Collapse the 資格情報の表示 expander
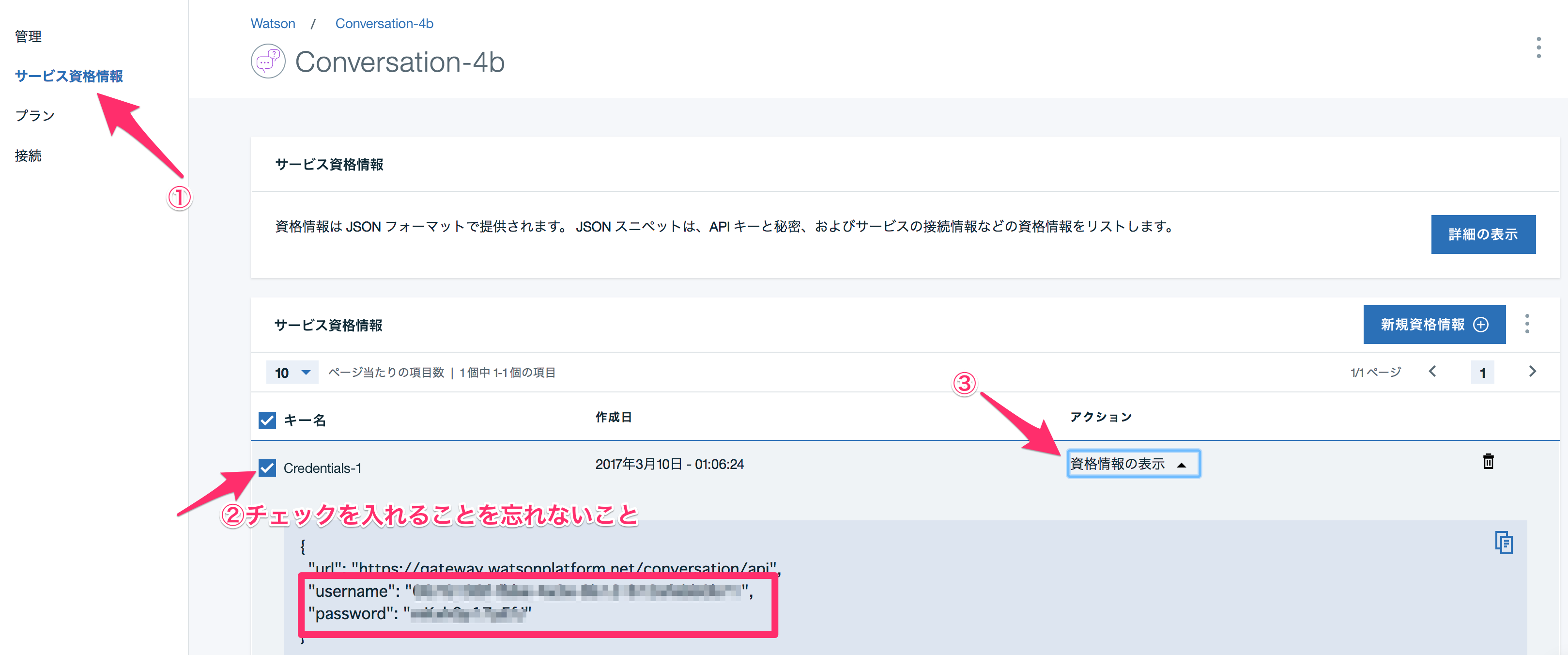 [1133, 464]
